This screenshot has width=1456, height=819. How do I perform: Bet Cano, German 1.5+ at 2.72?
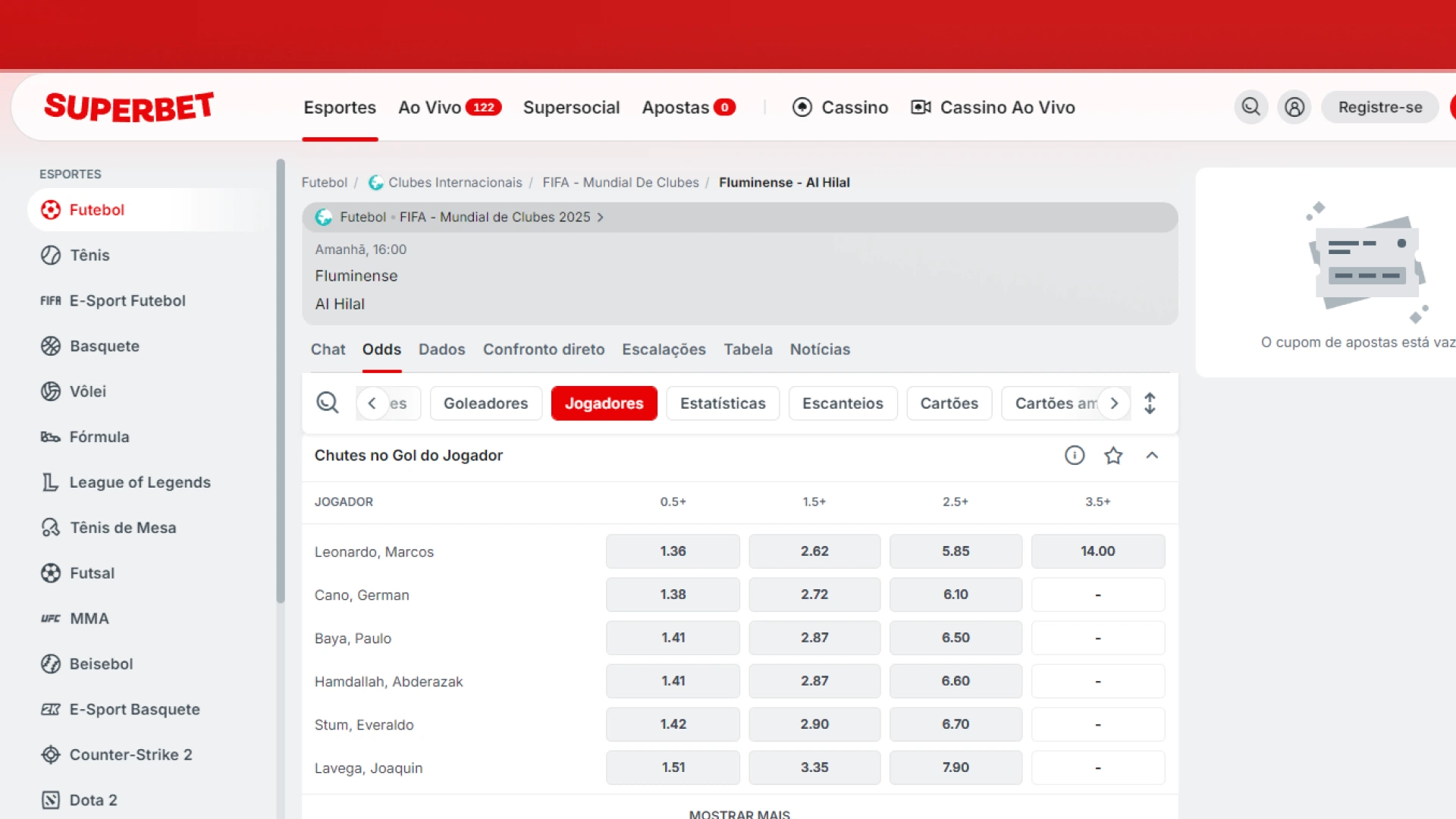click(x=814, y=595)
